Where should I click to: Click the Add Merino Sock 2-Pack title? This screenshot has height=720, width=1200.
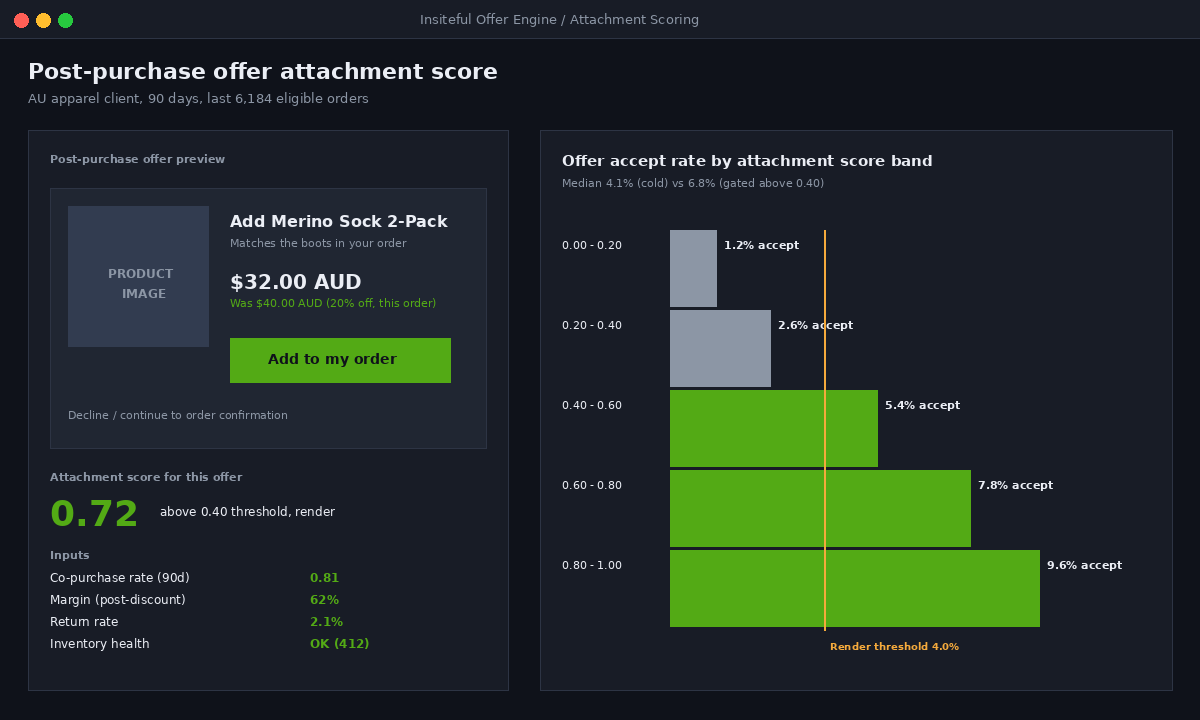pyautogui.click(x=338, y=222)
